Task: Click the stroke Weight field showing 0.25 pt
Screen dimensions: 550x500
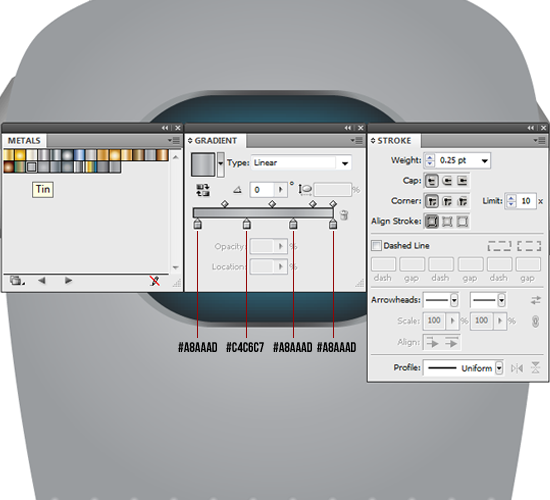Action: click(x=457, y=161)
